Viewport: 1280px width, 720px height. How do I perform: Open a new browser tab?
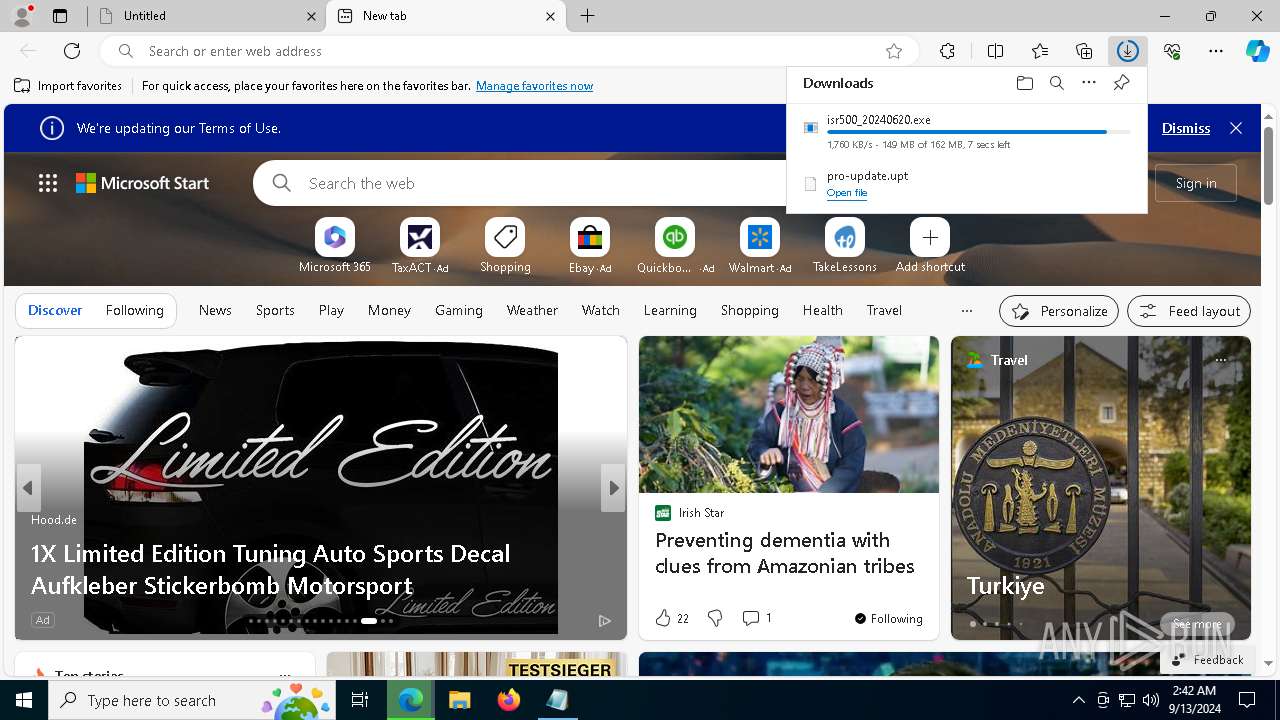click(588, 16)
